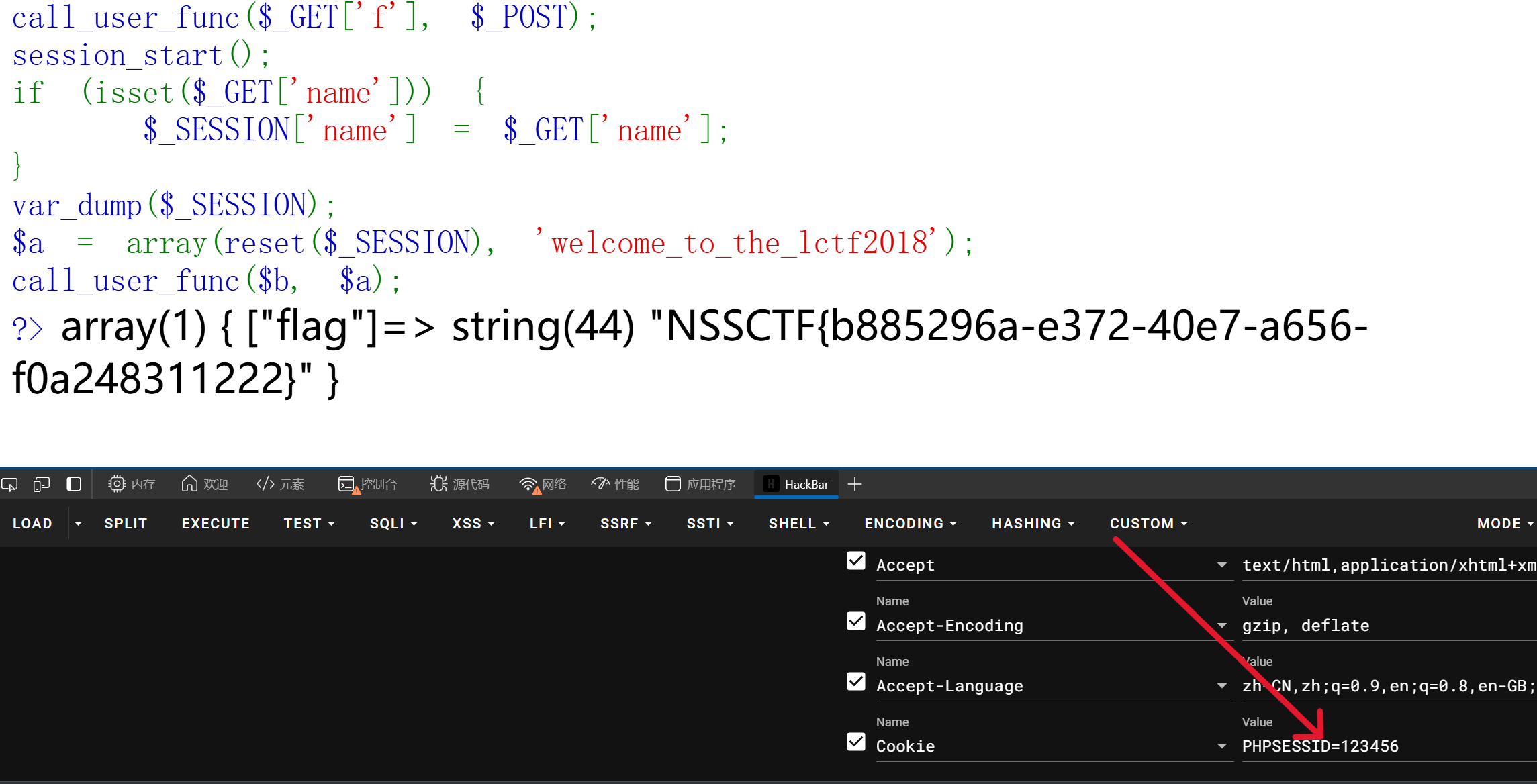
Task: Expand the Cookie header name dropdown
Action: [1221, 746]
